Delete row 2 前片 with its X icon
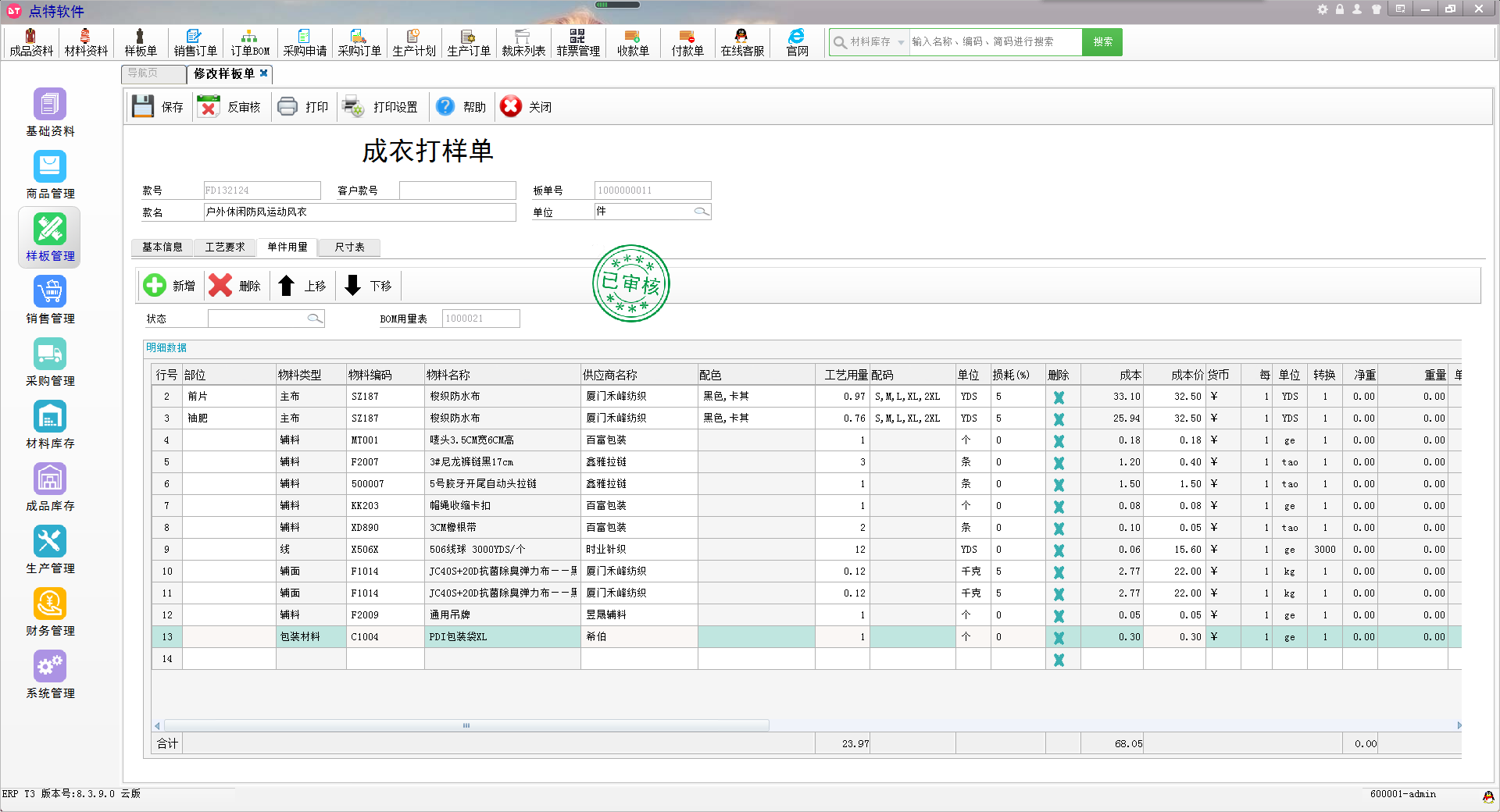 click(1059, 397)
